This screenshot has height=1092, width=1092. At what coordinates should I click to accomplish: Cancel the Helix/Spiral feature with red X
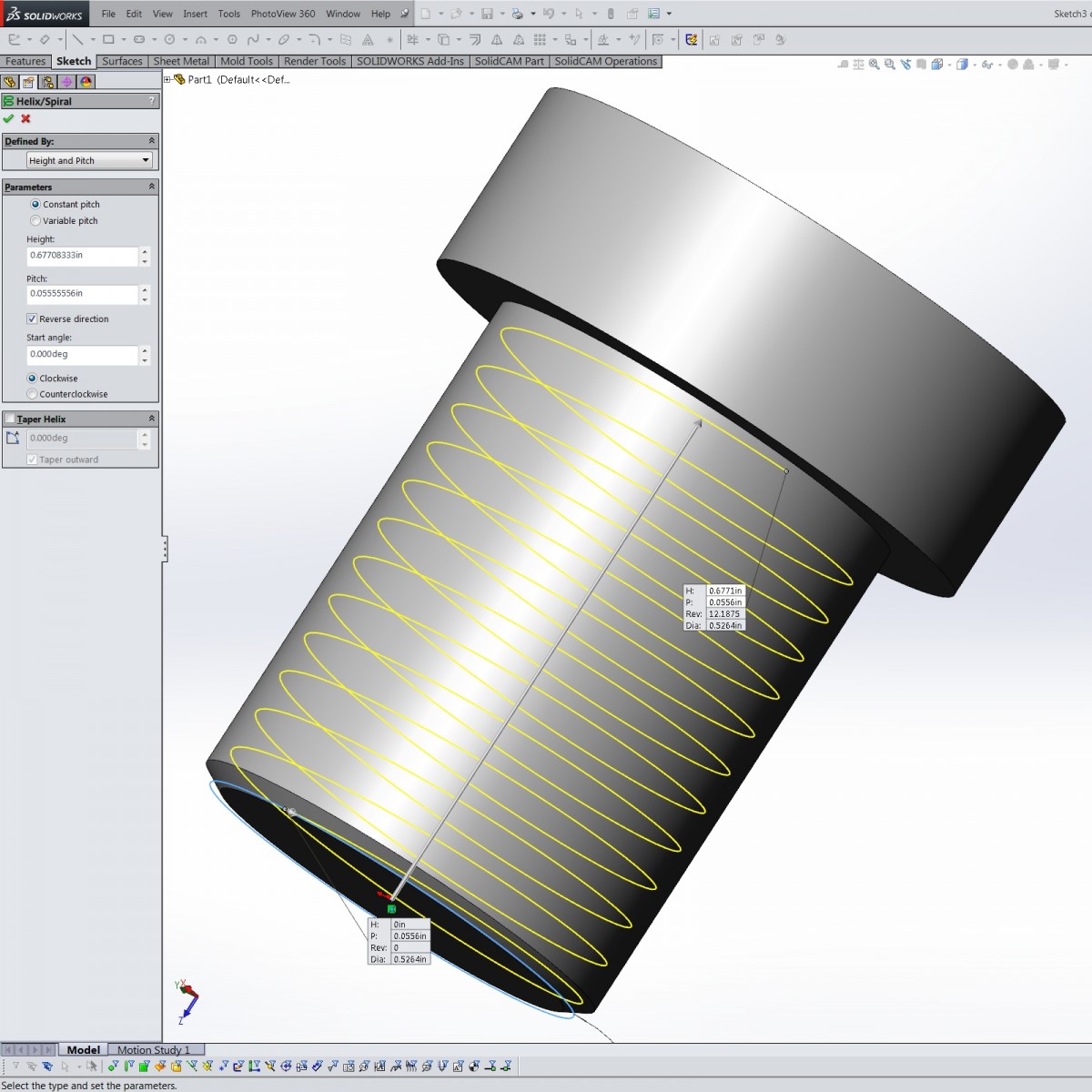[25, 119]
